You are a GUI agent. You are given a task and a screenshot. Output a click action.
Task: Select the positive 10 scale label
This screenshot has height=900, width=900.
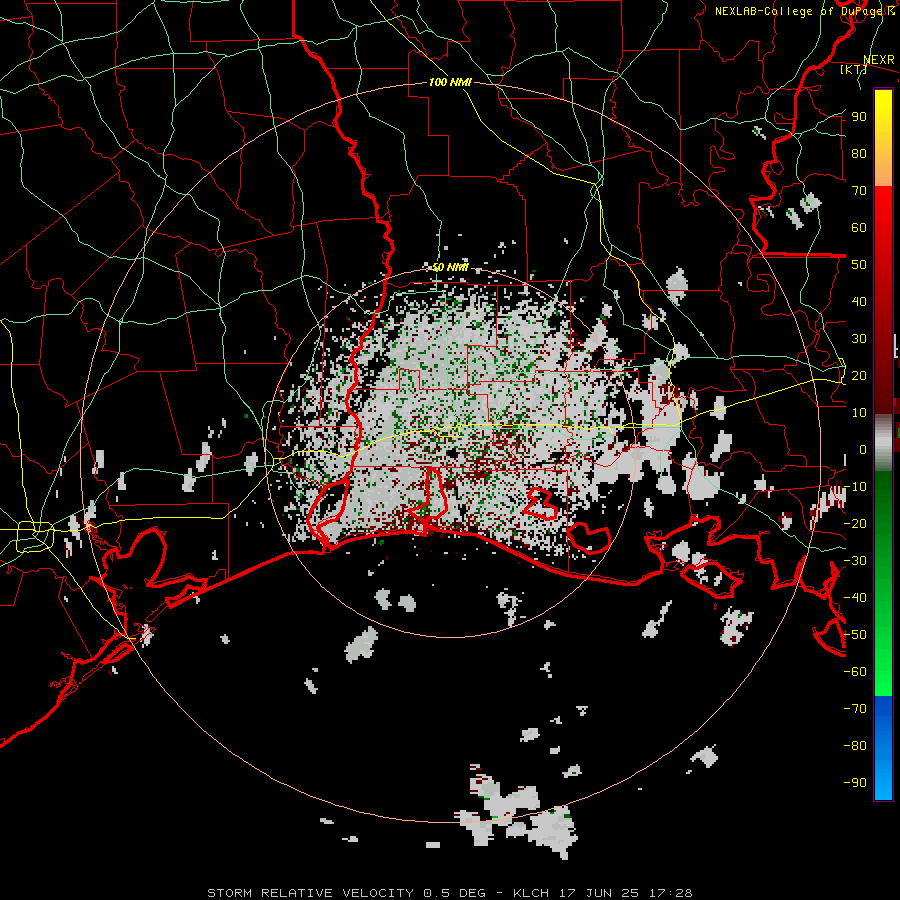[859, 413]
